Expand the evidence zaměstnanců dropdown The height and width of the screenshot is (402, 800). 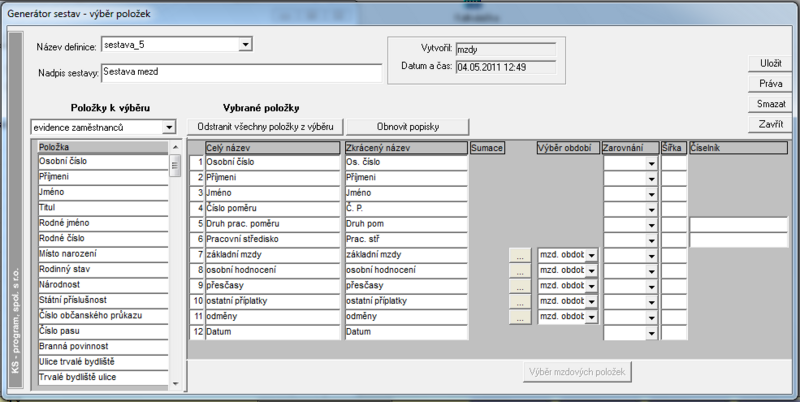pyautogui.click(x=168, y=128)
